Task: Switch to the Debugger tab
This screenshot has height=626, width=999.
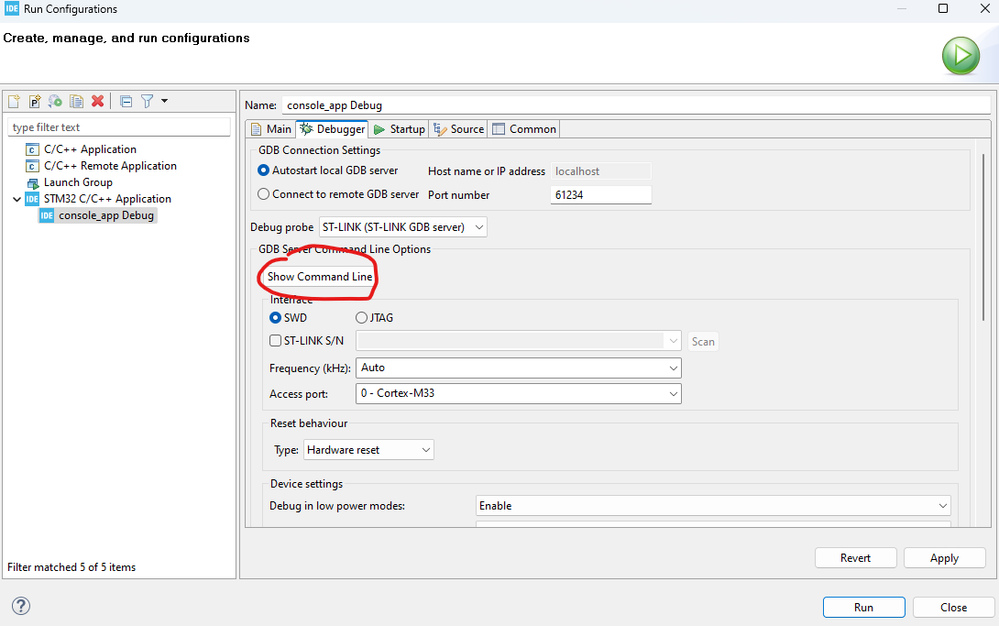Action: [333, 129]
